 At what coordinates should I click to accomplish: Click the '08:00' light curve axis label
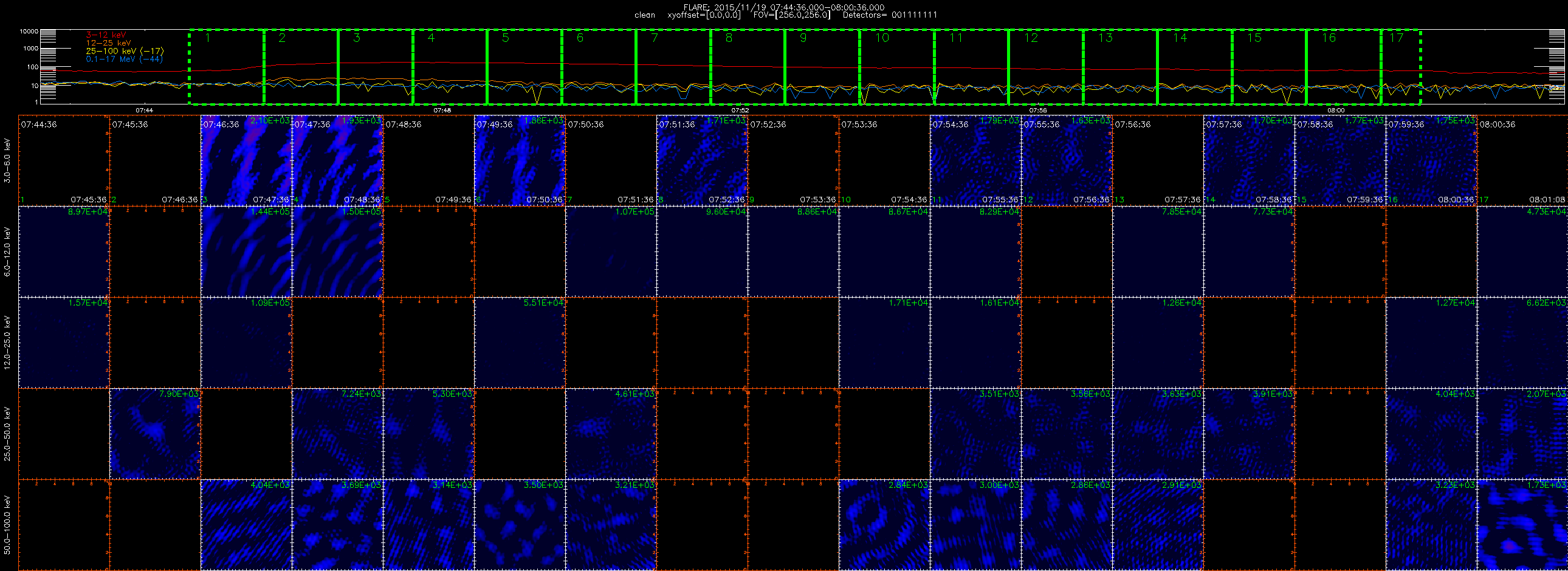(1335, 111)
